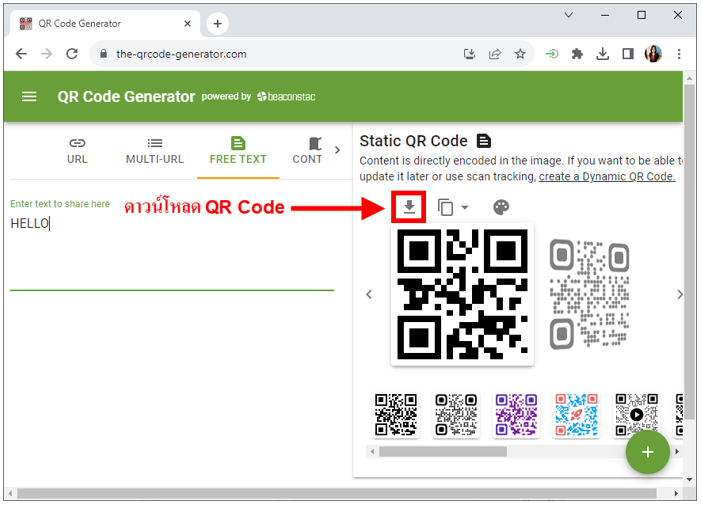Choose the rounded-eye gray QR template thumbnail

[x=456, y=415]
